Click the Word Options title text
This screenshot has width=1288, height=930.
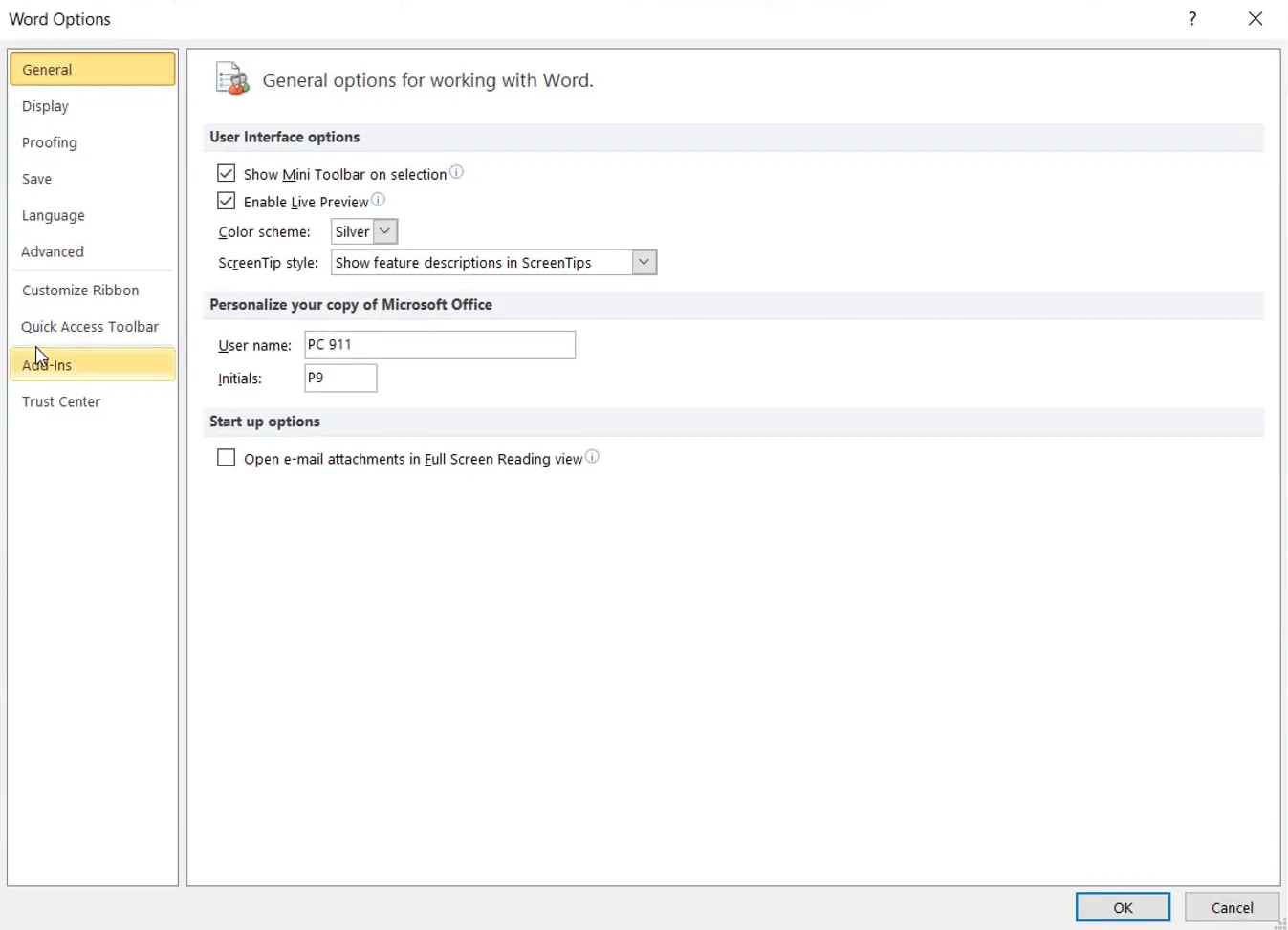coord(59,19)
